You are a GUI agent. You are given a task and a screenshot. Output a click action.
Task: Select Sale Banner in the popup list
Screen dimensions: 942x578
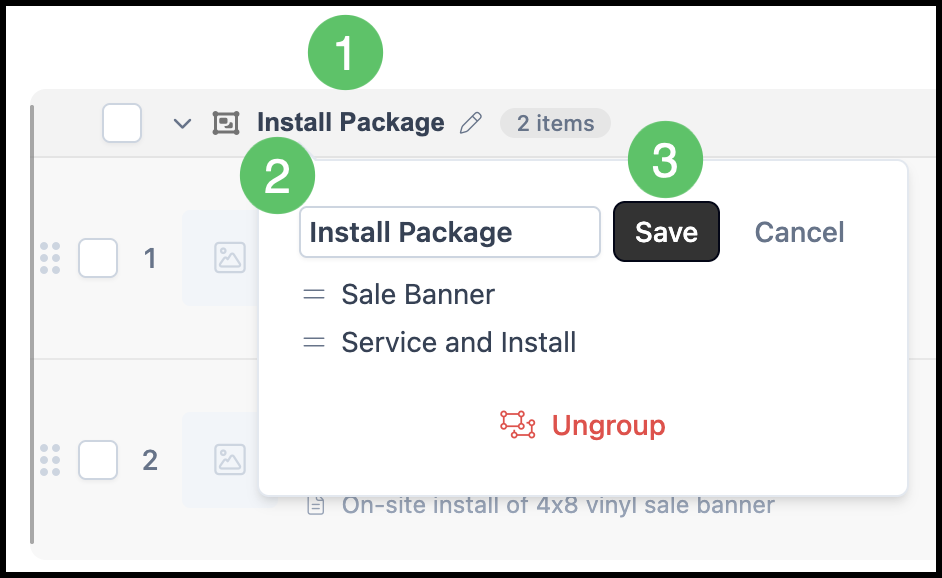418,294
